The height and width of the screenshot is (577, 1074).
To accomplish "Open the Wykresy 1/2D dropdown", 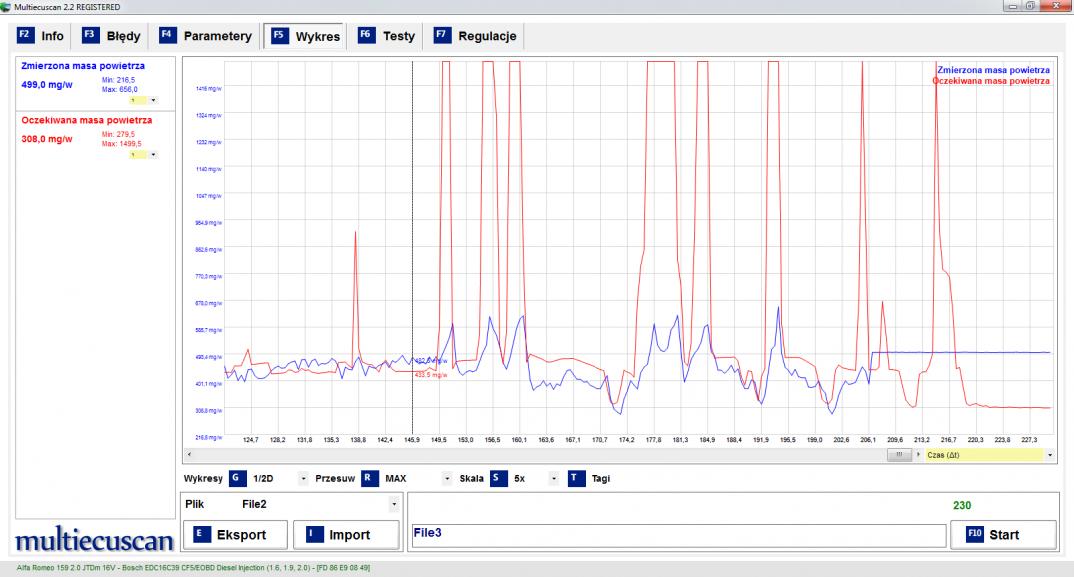I will [x=303, y=479].
